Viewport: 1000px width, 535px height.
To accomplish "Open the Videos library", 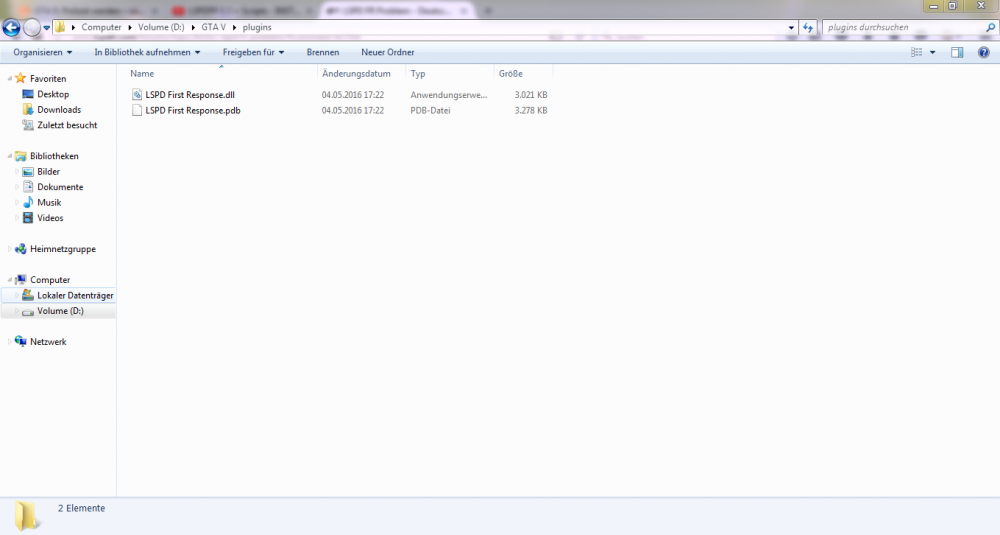I will click(x=50, y=218).
